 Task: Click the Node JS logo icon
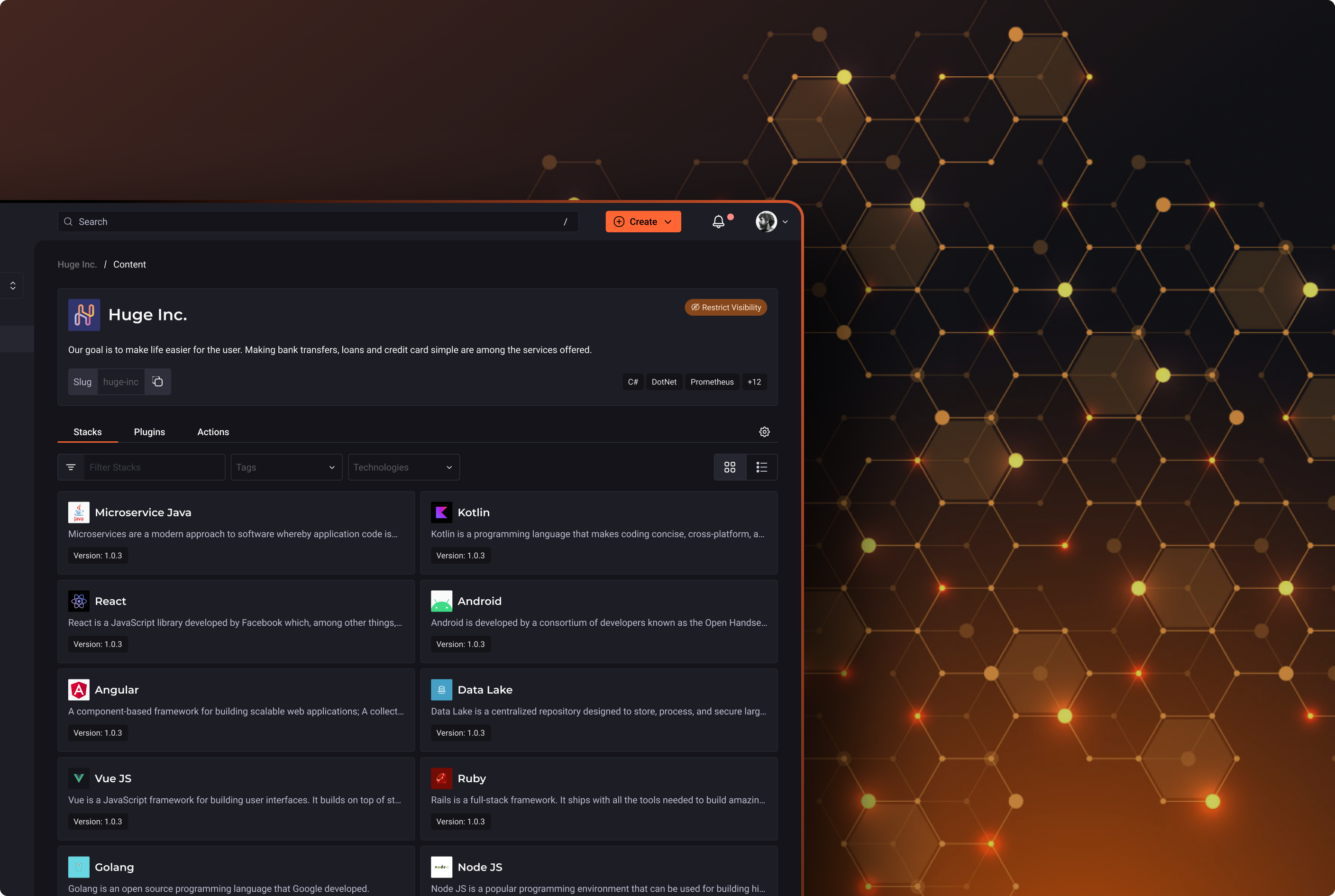[x=441, y=867]
